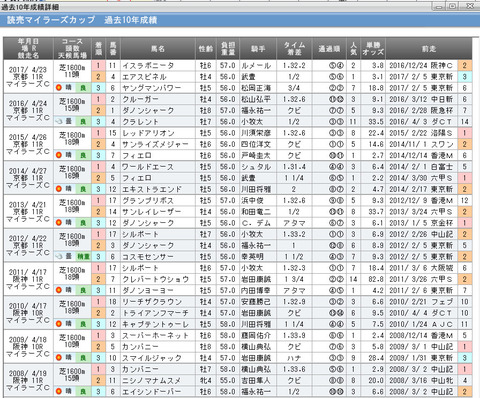The width and height of the screenshot is (480, 398).
Task: Click odds value 82.8
Action: pyautogui.click(x=376, y=279)
